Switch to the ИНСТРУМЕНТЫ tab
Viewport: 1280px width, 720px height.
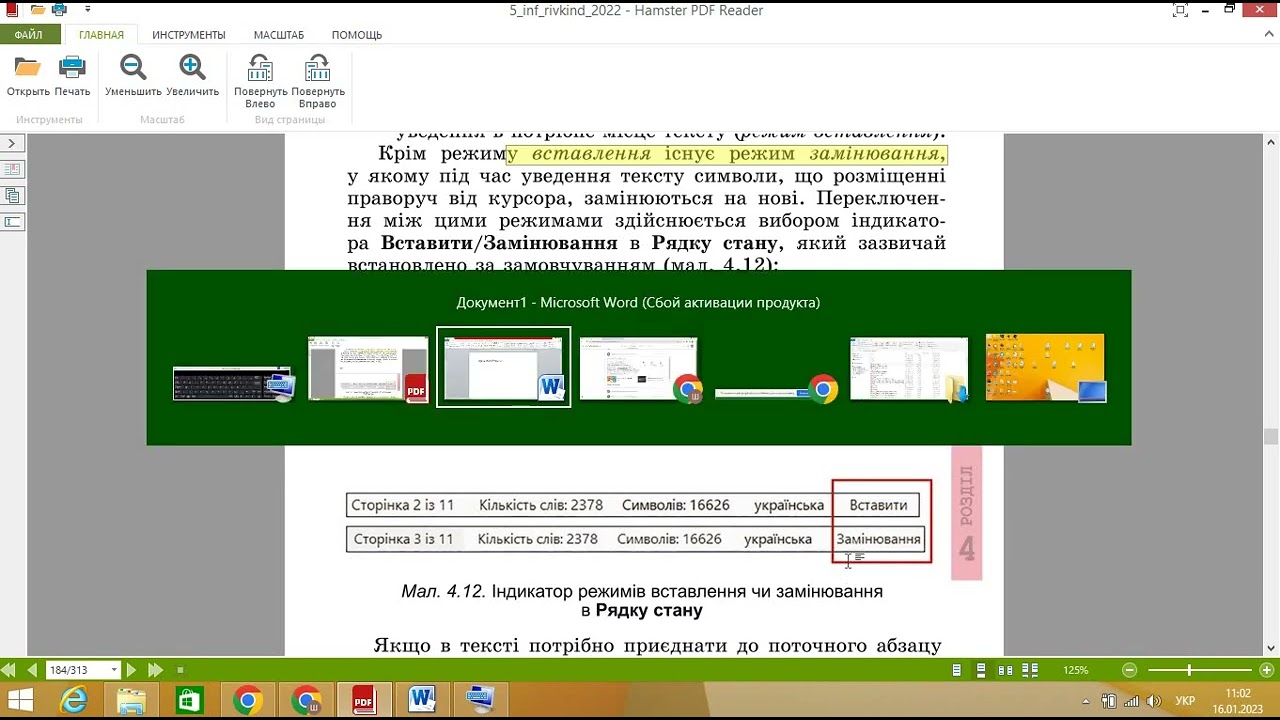click(x=189, y=35)
